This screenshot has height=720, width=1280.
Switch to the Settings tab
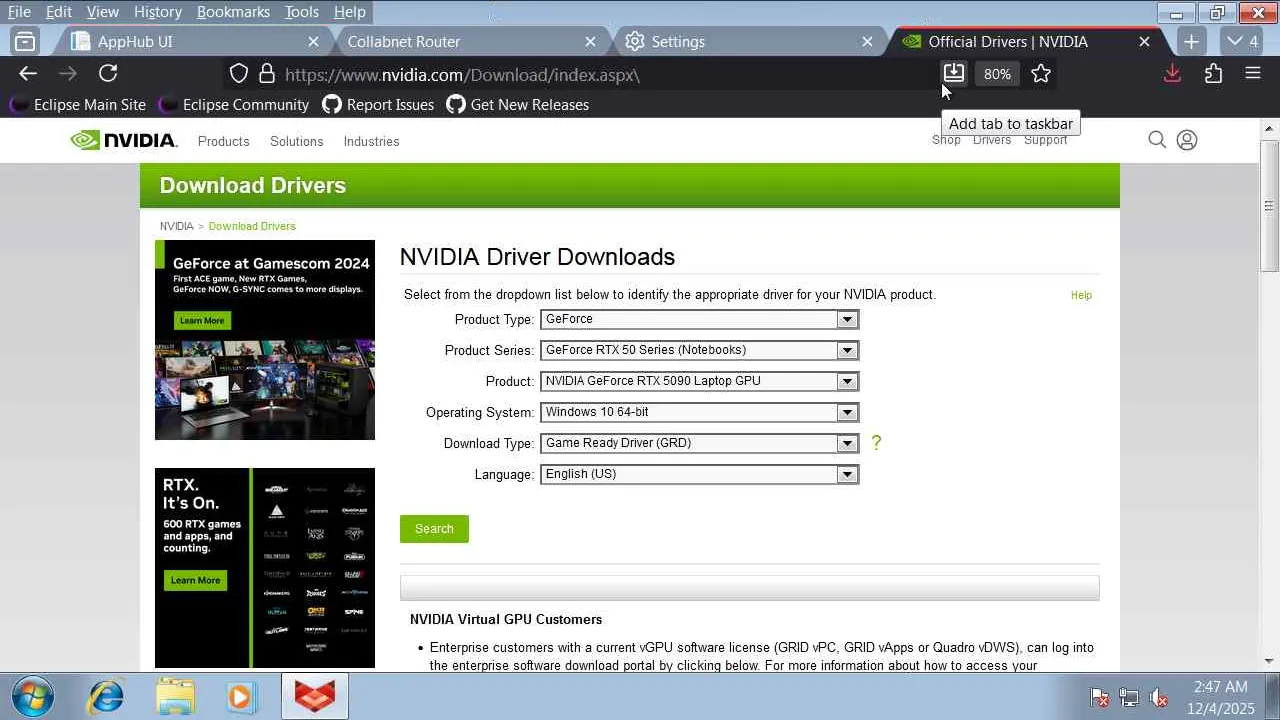pos(749,41)
